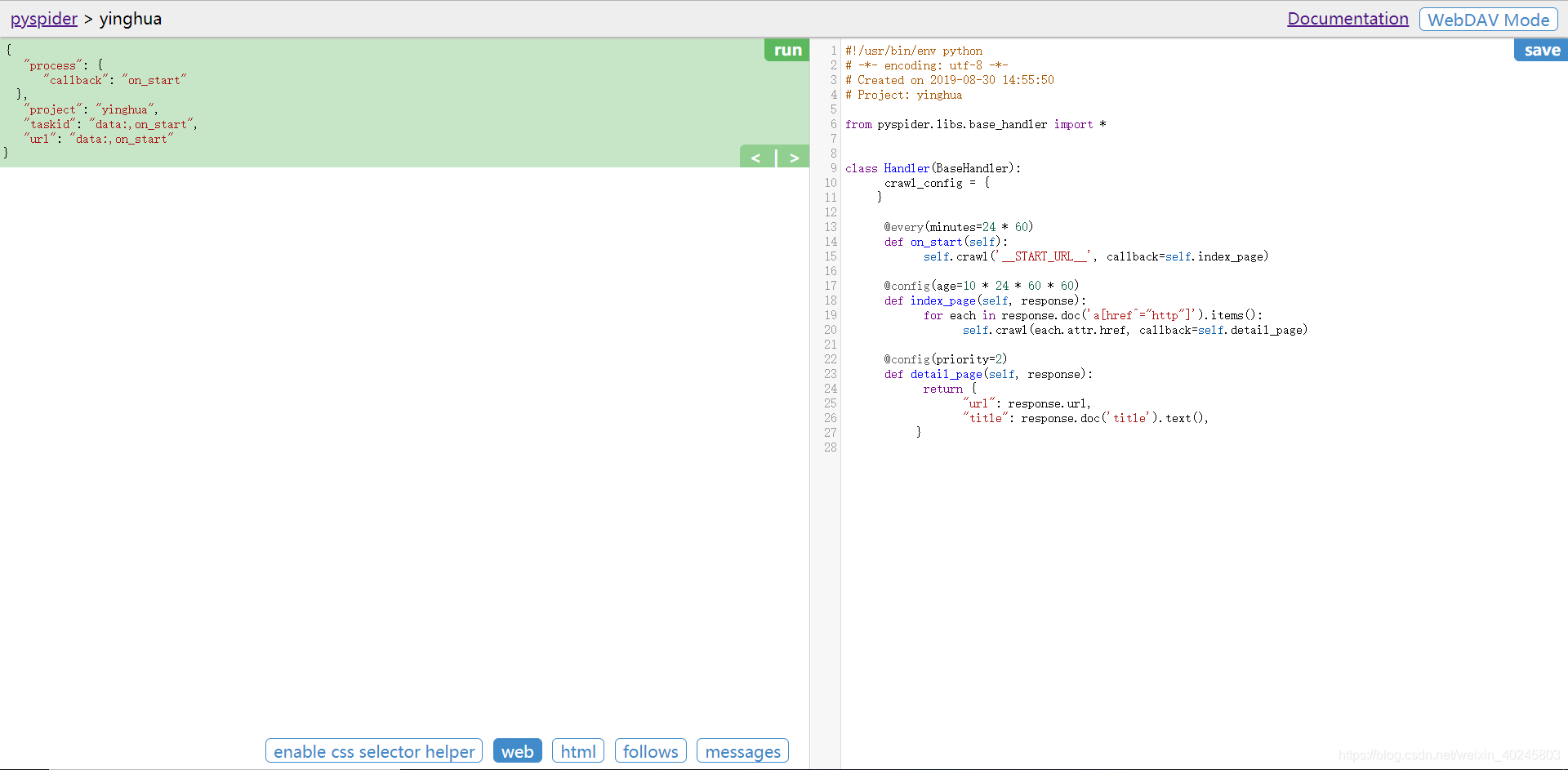
Task: Click the @every(minutes=24 * 60) decorator
Action: (959, 227)
